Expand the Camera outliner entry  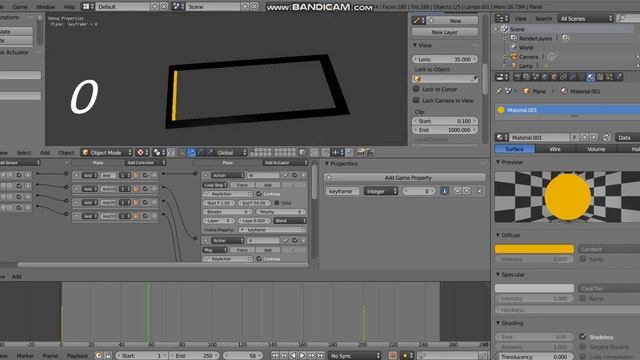[x=505, y=57]
